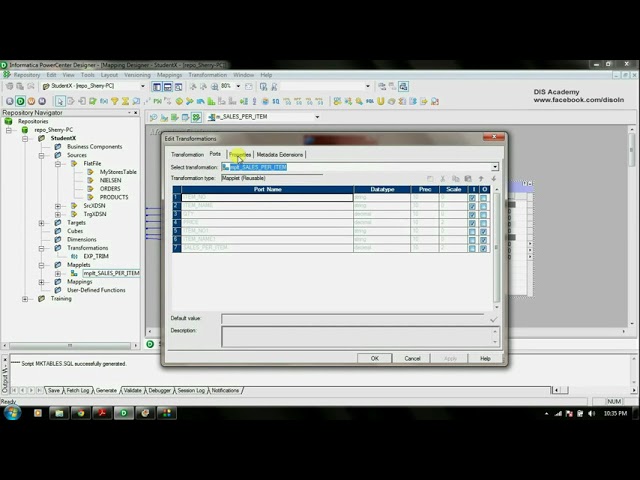Click the paste port icon in dialog
640x480 pixels.
(468, 179)
